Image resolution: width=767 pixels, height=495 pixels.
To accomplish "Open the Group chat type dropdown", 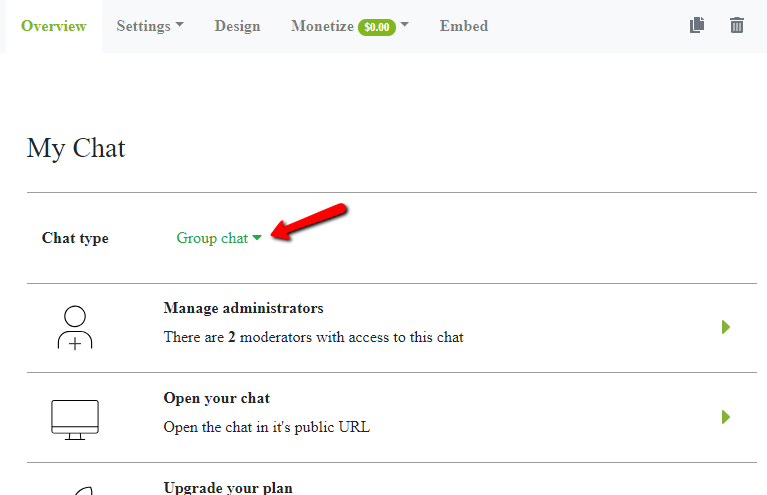I will pyautogui.click(x=218, y=238).
